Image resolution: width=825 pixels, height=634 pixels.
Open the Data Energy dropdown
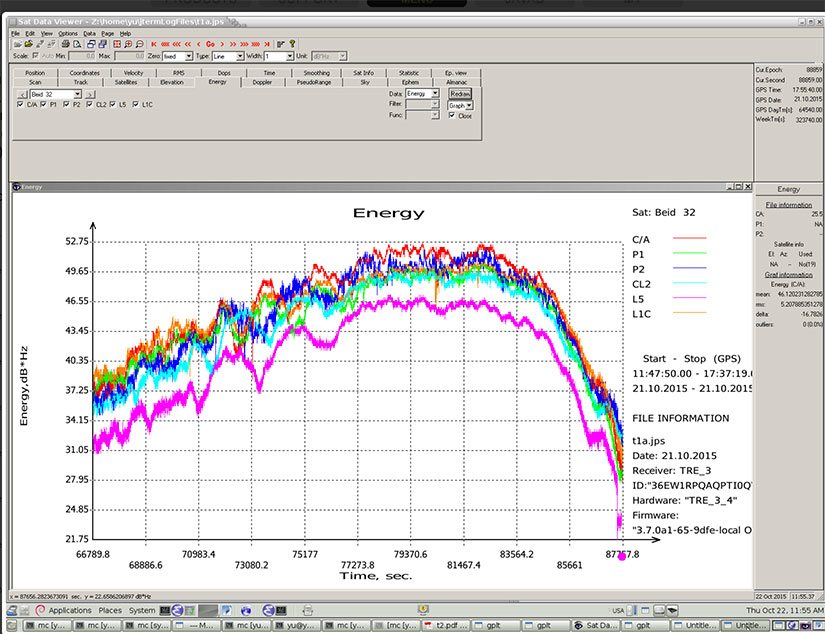point(434,93)
